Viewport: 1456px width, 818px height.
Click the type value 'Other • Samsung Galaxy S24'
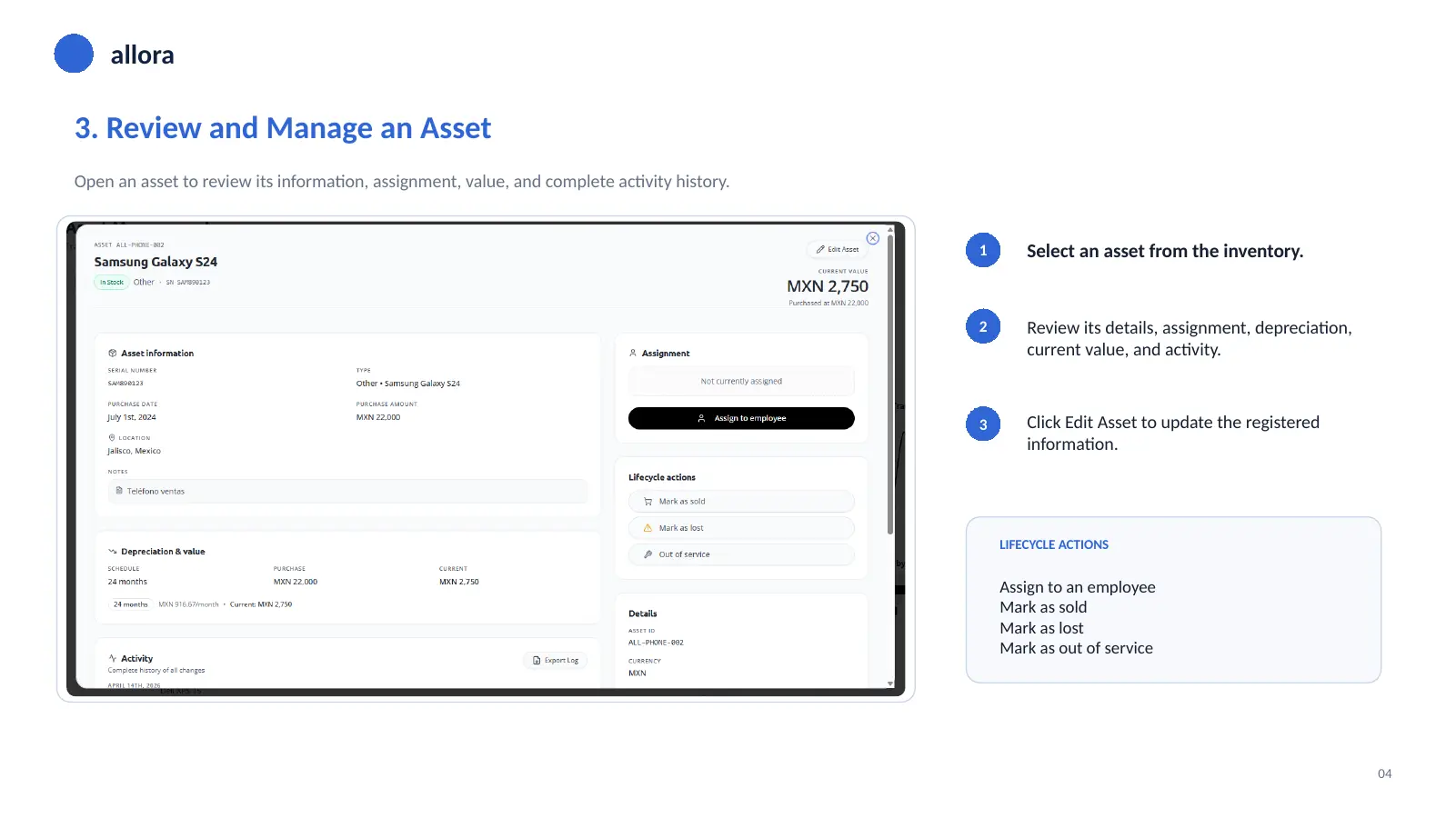[x=408, y=384]
